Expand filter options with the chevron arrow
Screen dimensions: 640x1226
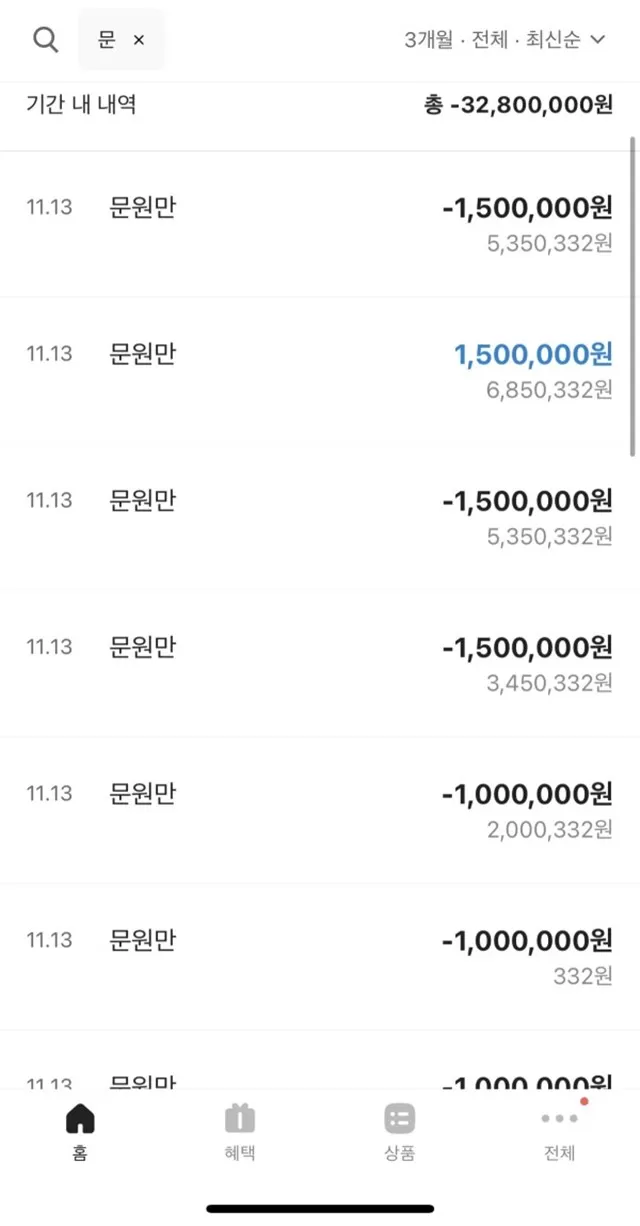pyautogui.click(x=599, y=40)
